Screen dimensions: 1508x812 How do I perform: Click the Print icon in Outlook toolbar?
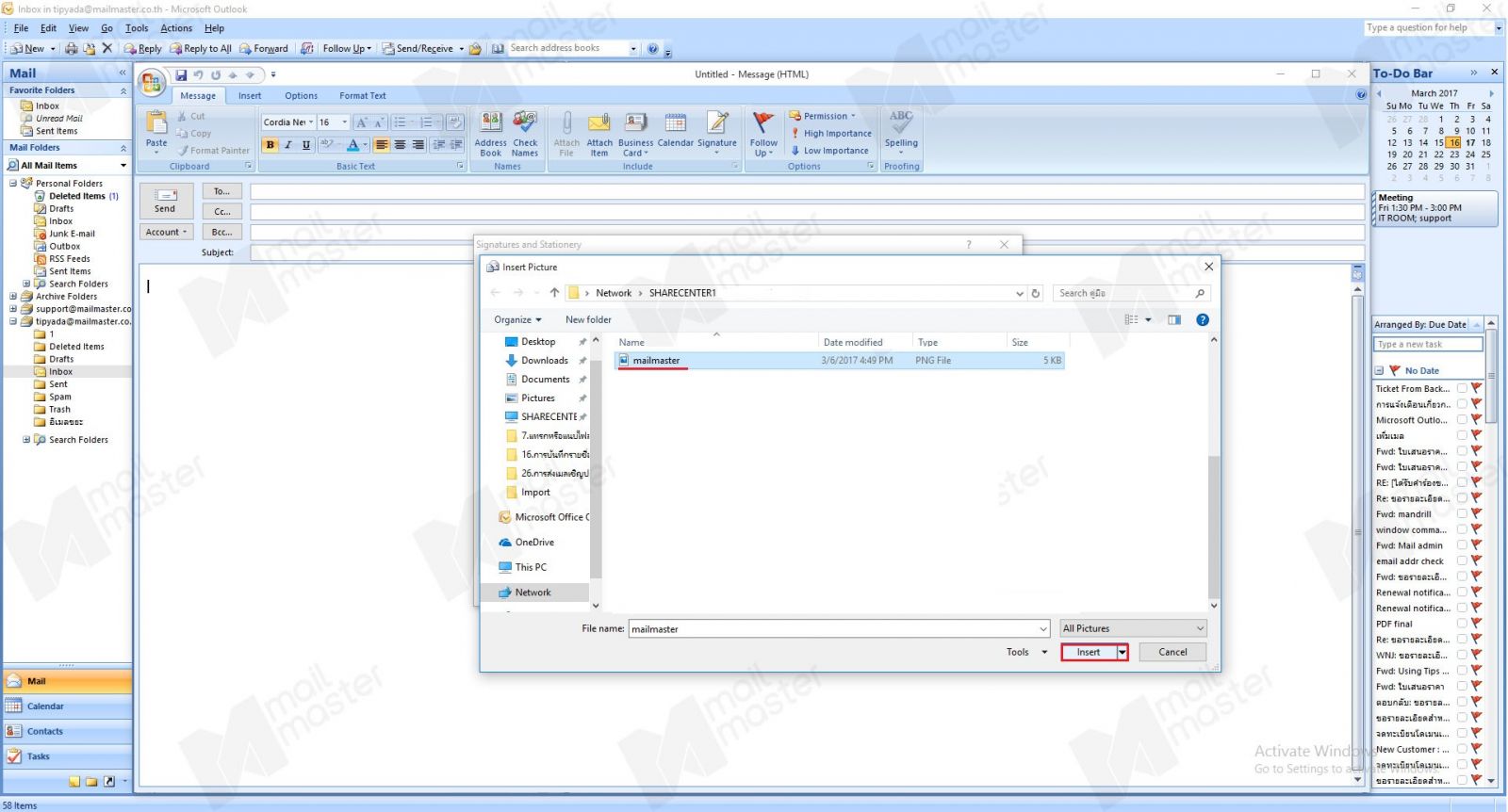[71, 48]
